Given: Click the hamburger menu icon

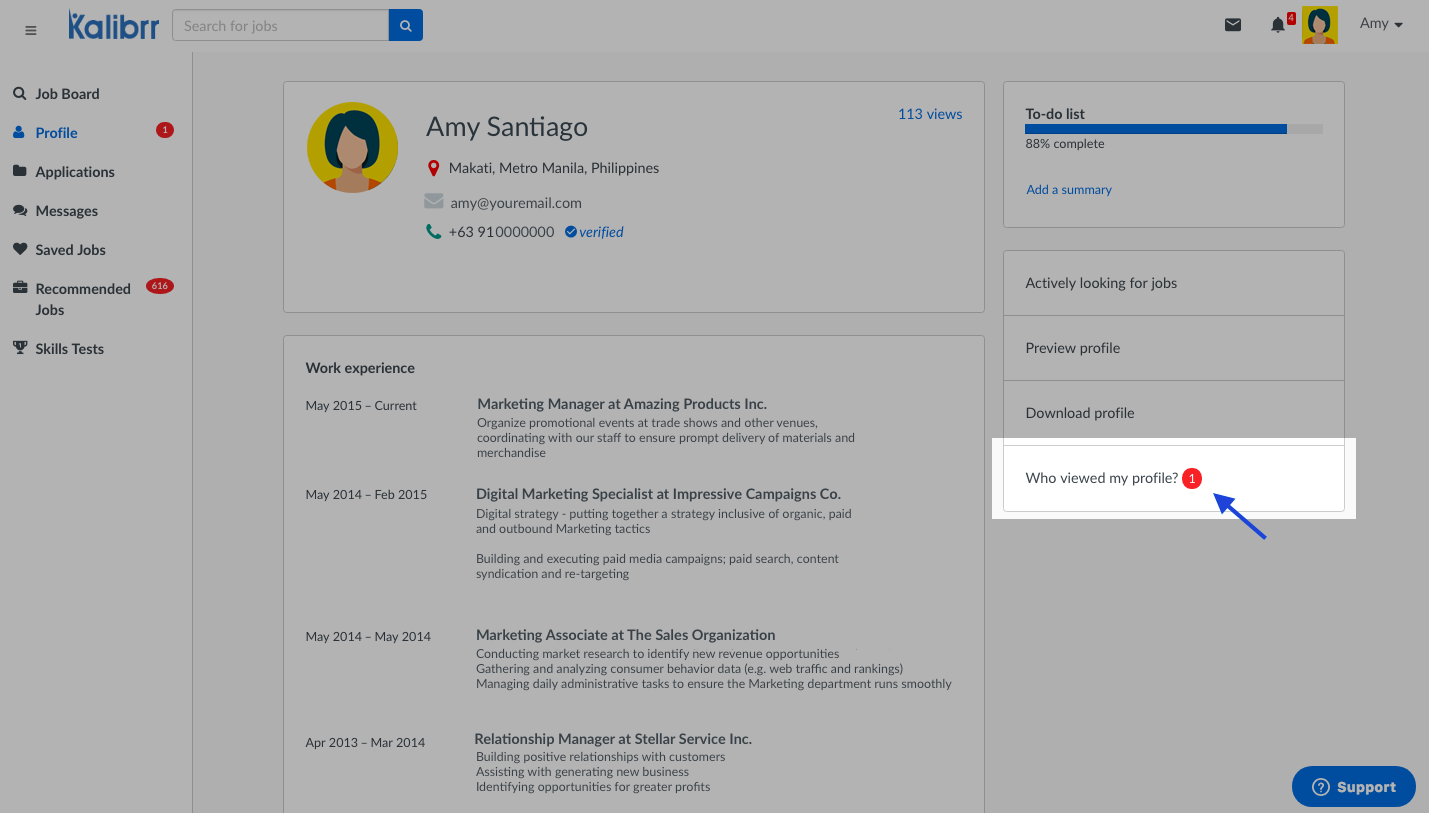Looking at the screenshot, I should coord(31,30).
